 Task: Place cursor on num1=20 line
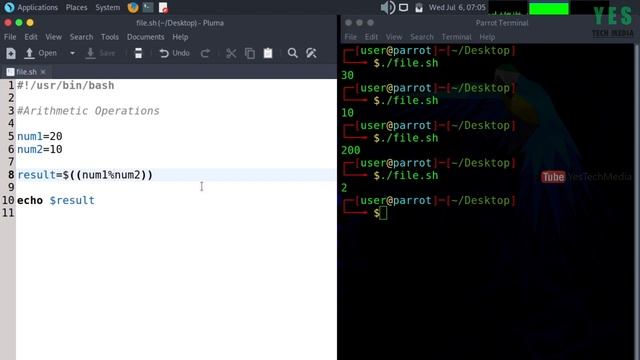(x=40, y=136)
